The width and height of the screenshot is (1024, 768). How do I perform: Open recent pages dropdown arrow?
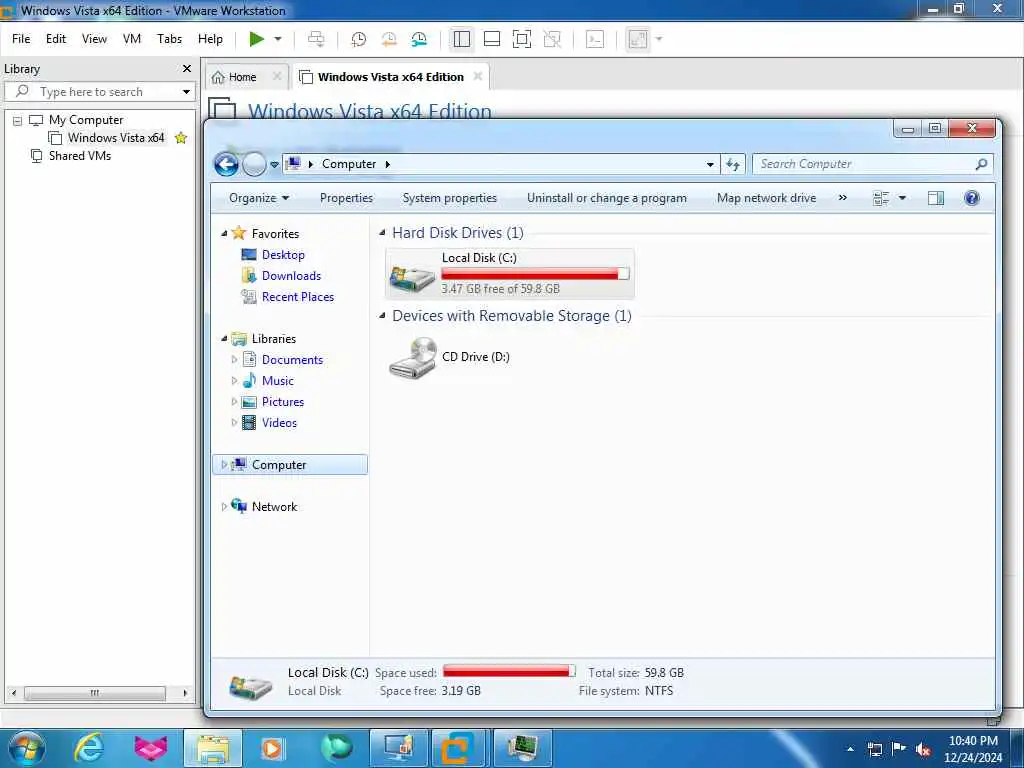click(x=275, y=165)
